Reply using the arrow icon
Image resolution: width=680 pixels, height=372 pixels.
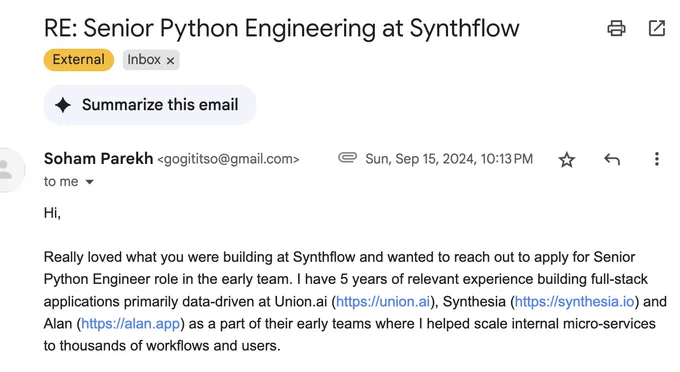click(x=611, y=159)
